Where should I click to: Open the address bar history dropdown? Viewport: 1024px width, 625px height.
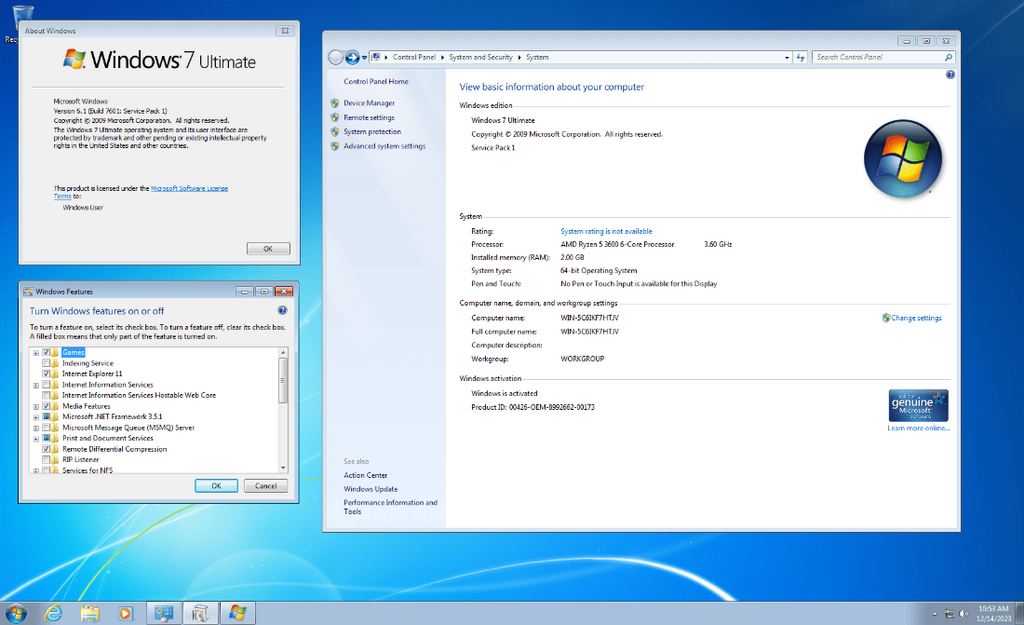(x=786, y=57)
